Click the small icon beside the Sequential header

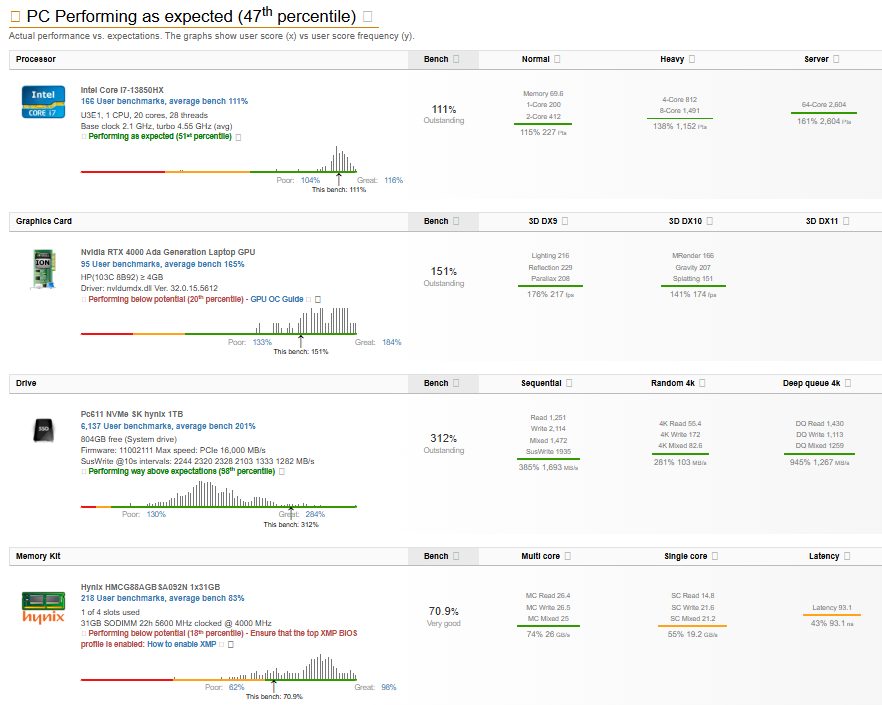click(x=569, y=384)
